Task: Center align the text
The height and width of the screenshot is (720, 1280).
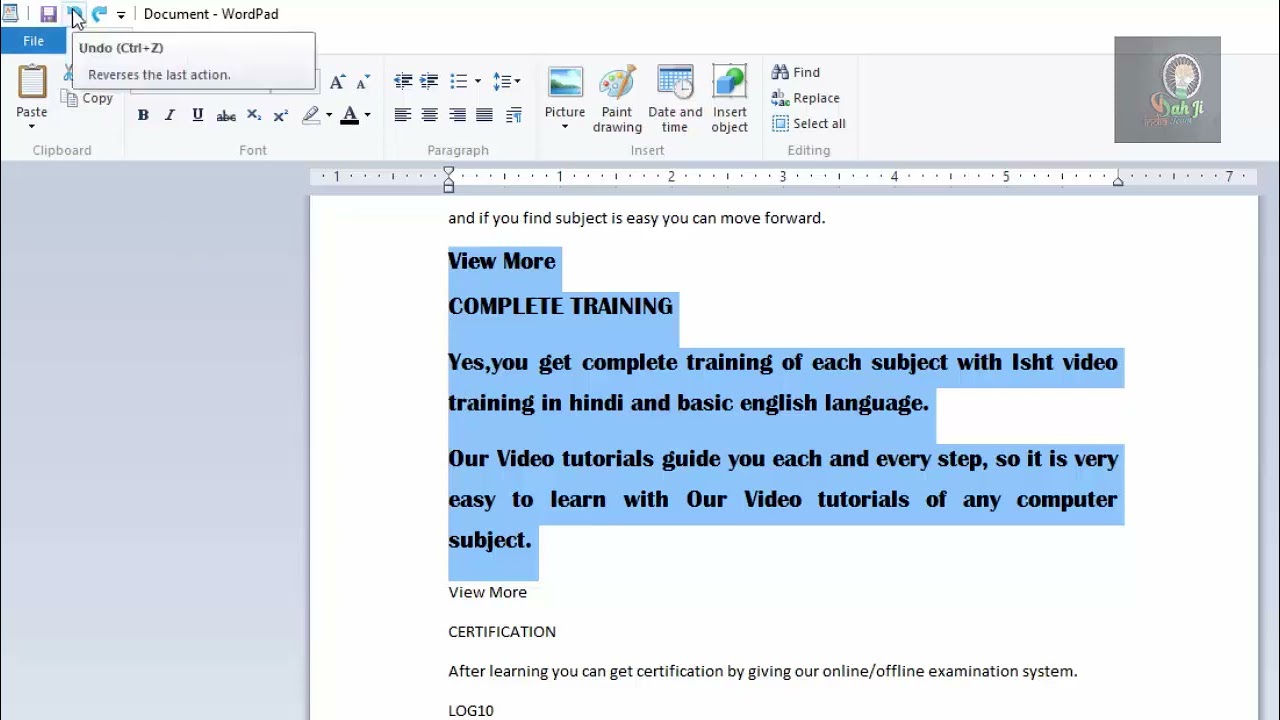Action: (430, 116)
